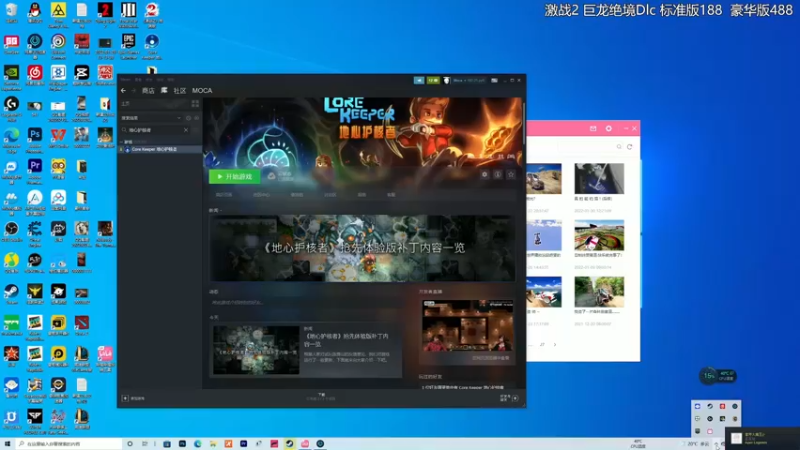Go to next page arrow in pink window
Screen dimensions: 800x450
(555, 345)
